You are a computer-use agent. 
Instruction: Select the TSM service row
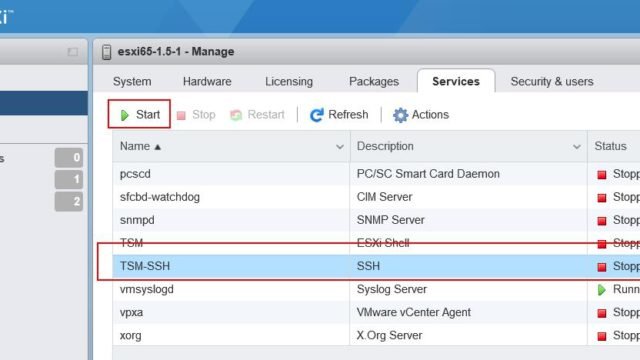376,243
